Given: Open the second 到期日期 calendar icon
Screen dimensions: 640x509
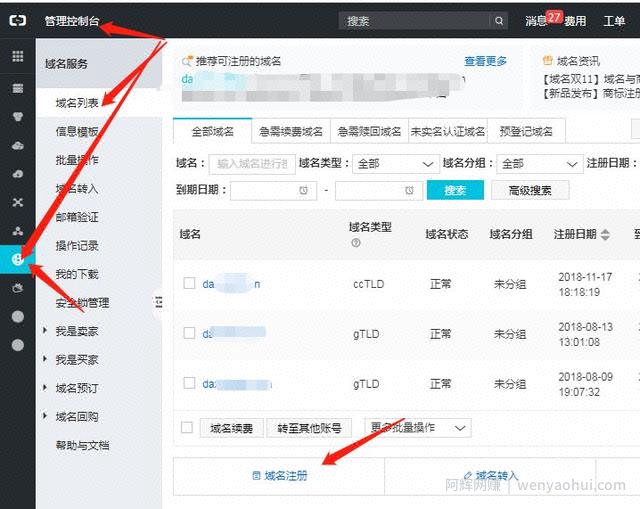Looking at the screenshot, I should click(409, 190).
